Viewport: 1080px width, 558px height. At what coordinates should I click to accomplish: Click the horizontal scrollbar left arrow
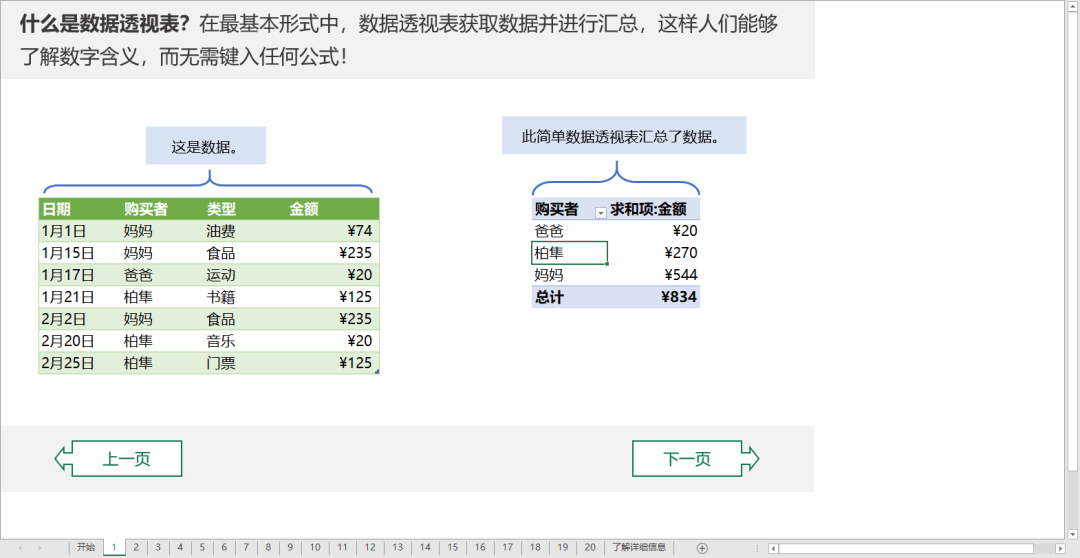(774, 548)
